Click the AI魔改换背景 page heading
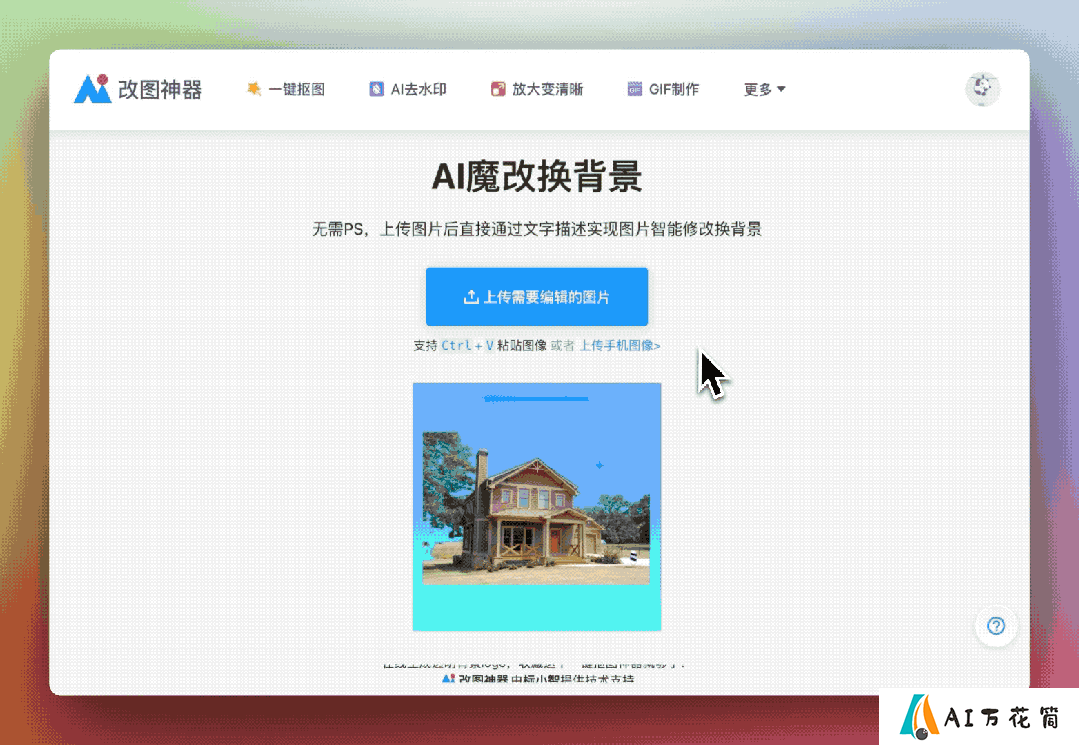The height and width of the screenshot is (745, 1079). (537, 176)
